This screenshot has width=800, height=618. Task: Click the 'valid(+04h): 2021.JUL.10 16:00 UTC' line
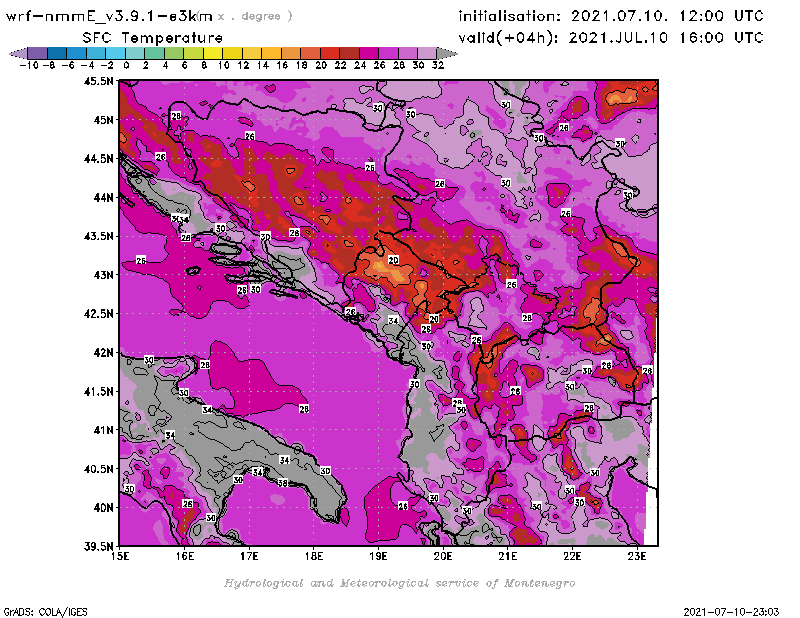click(611, 38)
